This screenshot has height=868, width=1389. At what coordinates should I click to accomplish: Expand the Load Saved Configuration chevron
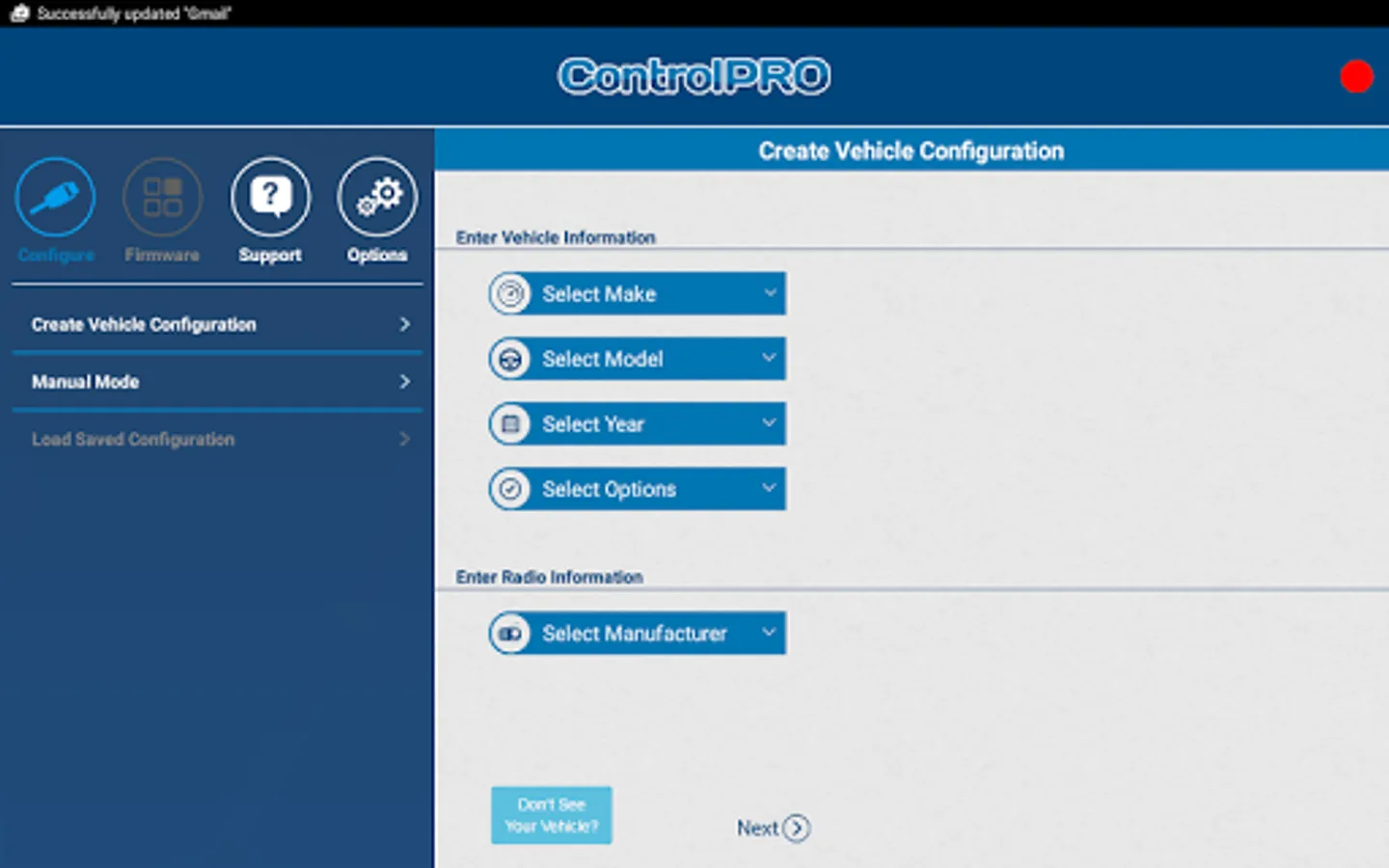click(x=405, y=440)
